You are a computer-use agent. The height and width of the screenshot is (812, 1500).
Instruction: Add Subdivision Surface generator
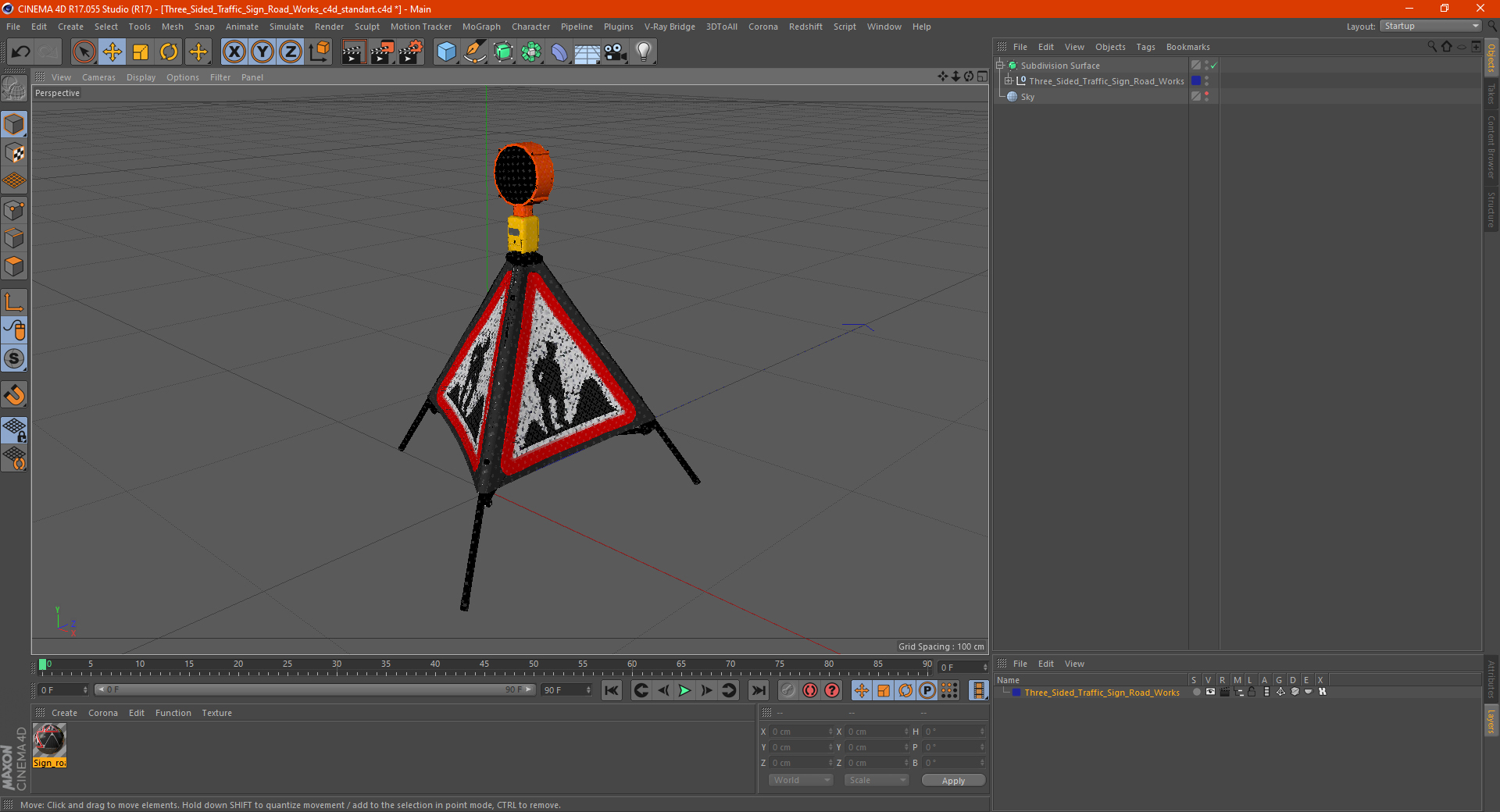point(503,52)
